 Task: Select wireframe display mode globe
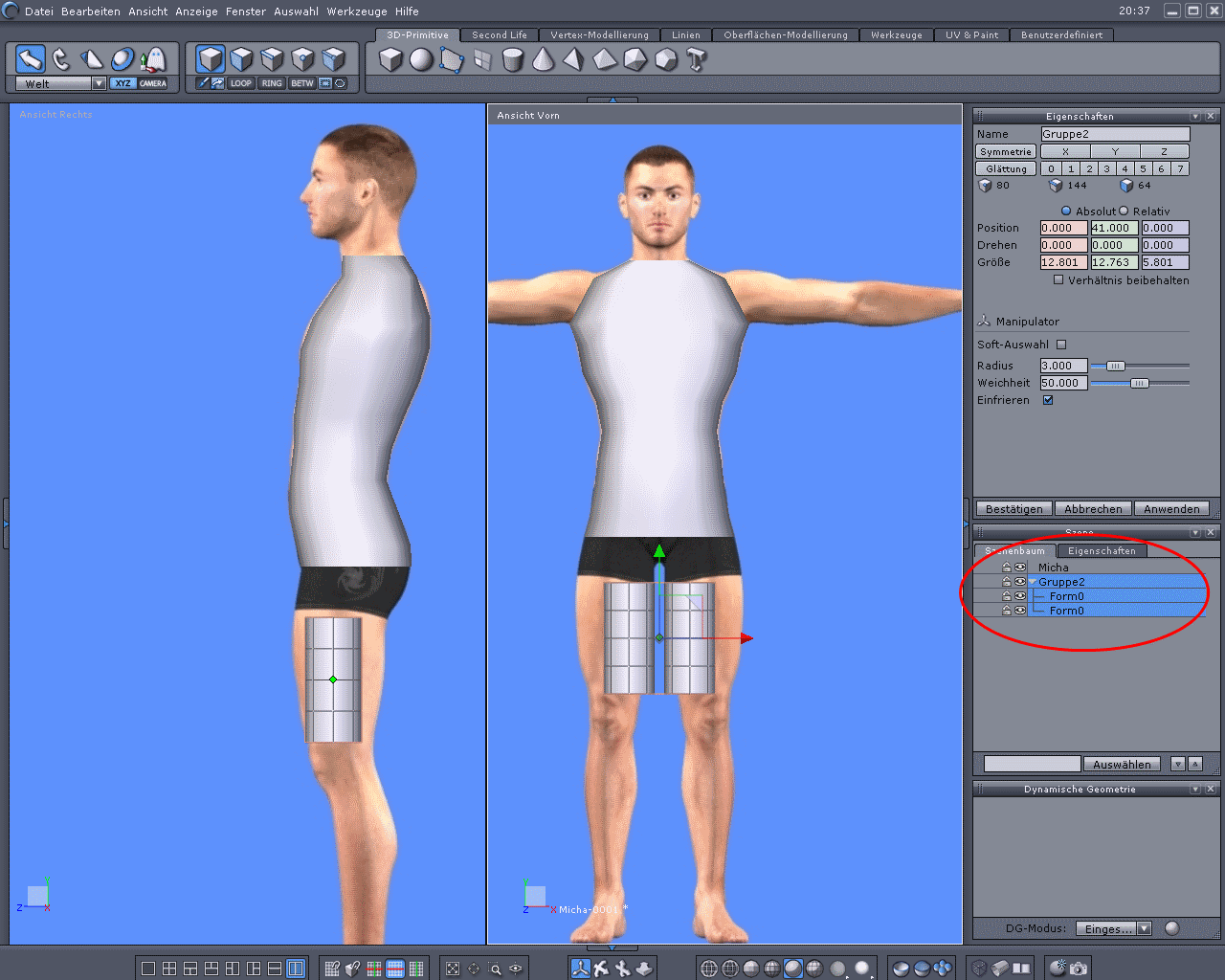(x=709, y=969)
